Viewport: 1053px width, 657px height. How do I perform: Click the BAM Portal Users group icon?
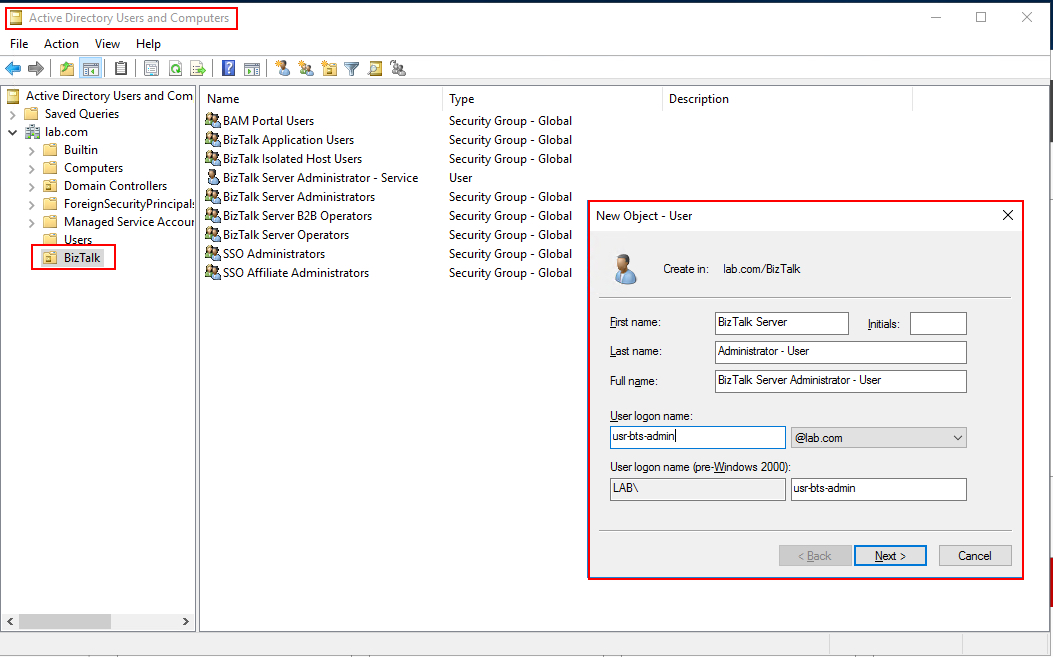(213, 120)
